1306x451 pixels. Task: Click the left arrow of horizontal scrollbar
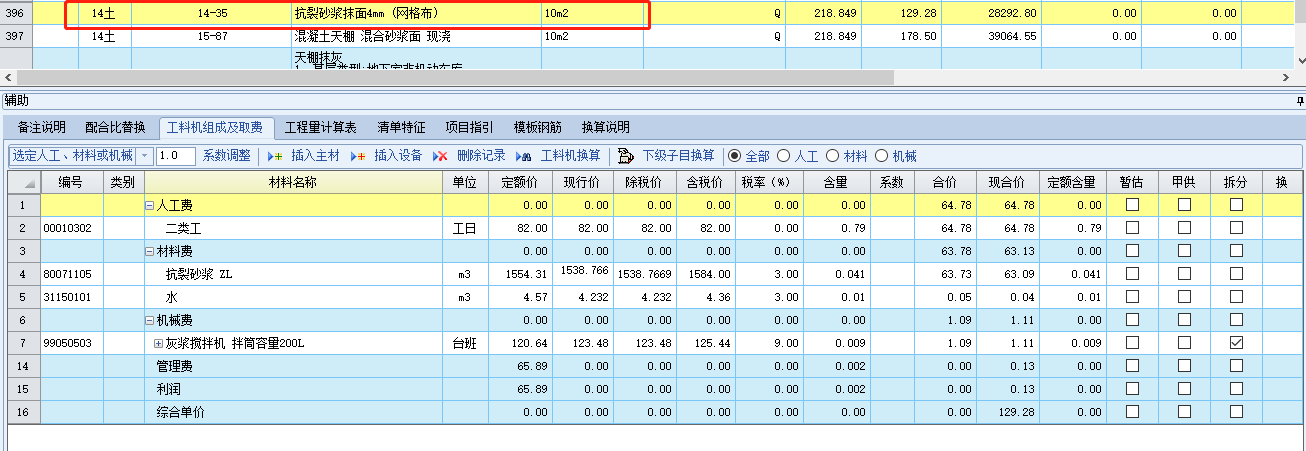point(8,77)
